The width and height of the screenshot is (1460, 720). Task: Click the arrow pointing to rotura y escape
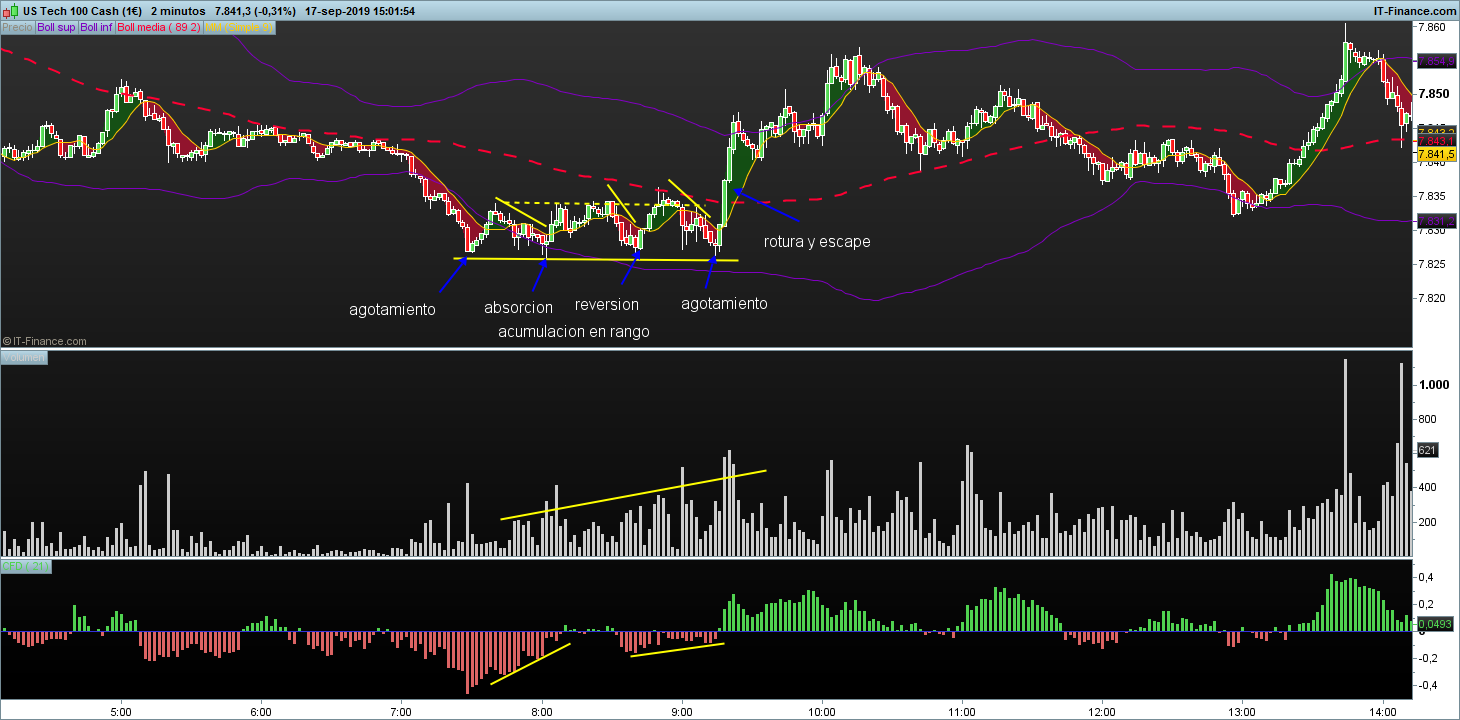pos(767,204)
